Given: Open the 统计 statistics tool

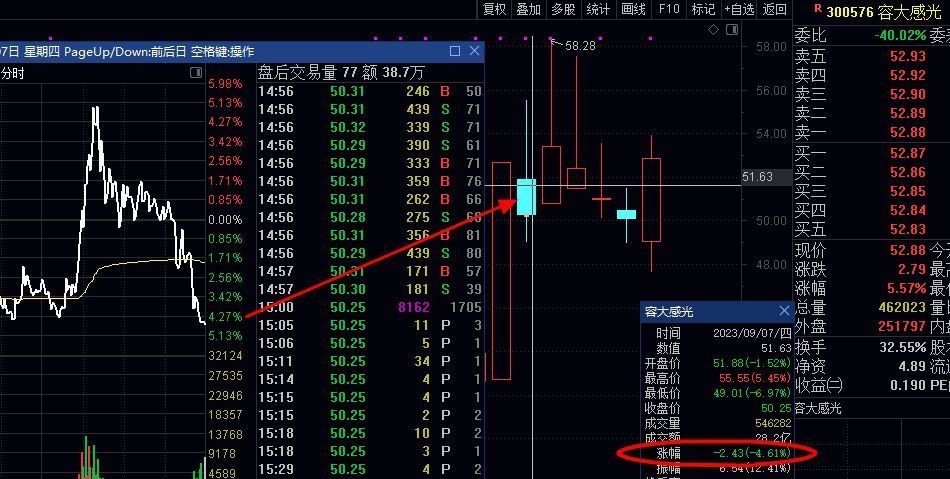Looking at the screenshot, I should 598,9.
